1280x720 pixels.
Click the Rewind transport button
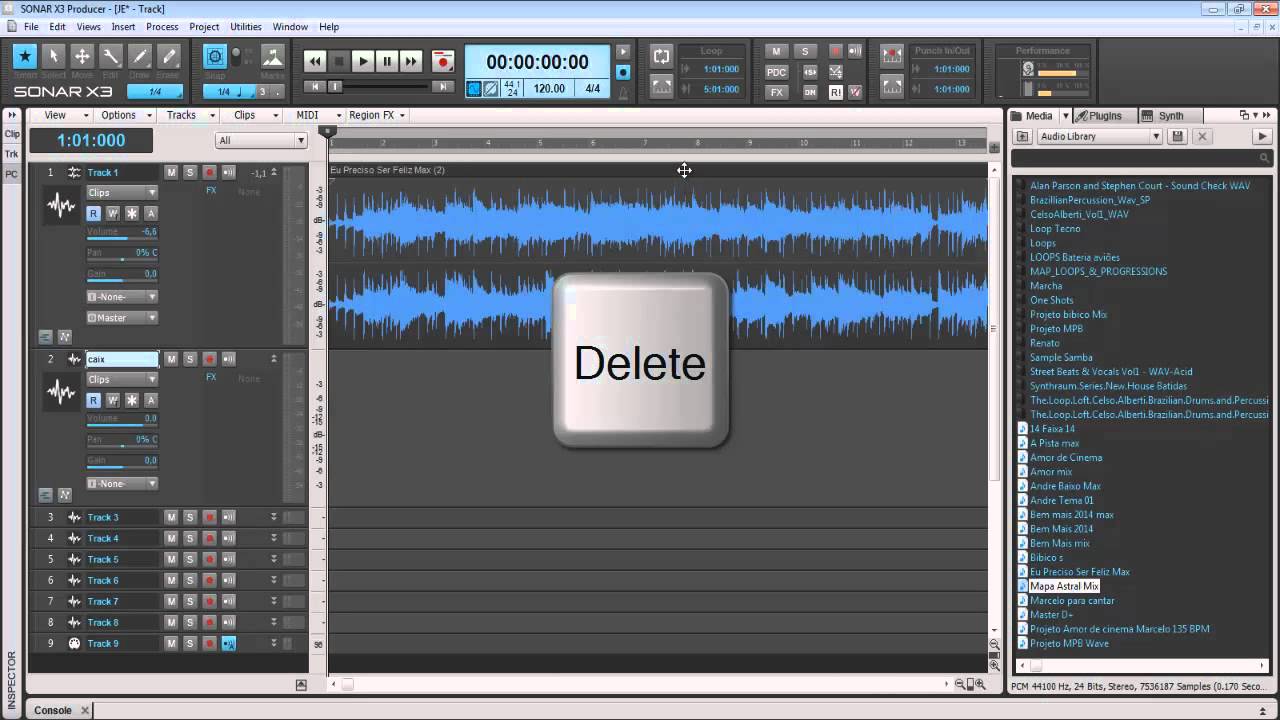pos(315,61)
